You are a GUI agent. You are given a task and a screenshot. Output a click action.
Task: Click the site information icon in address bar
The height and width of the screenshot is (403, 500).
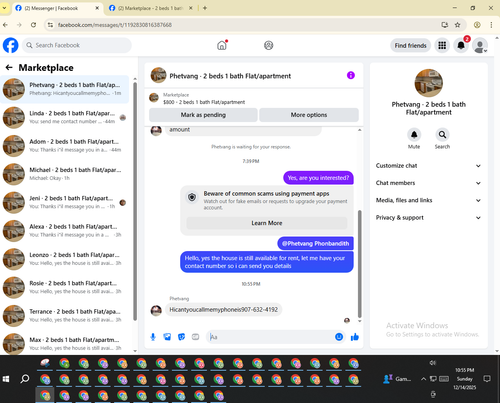point(50,25)
